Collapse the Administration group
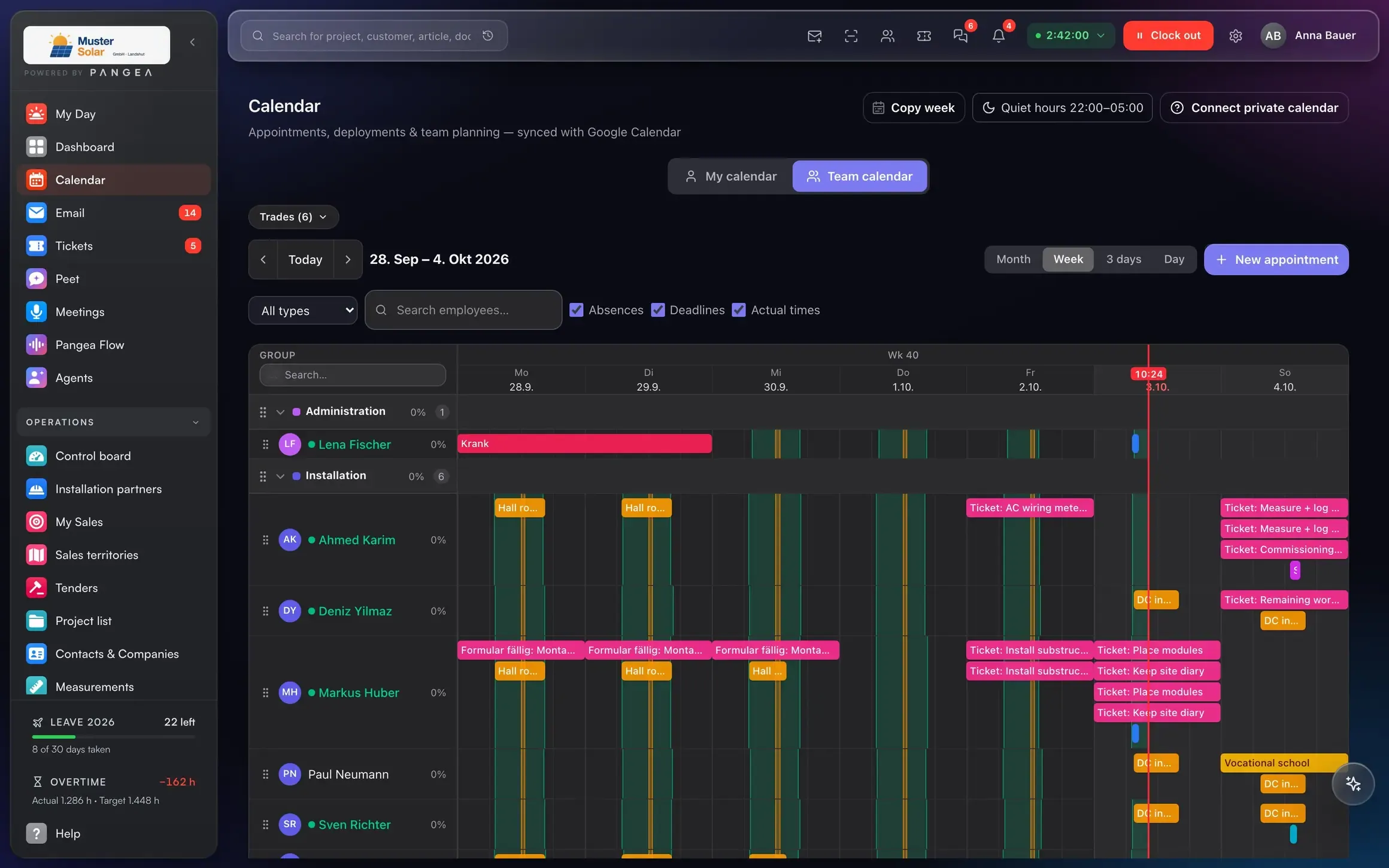Viewport: 1389px width, 868px height. tap(280, 412)
